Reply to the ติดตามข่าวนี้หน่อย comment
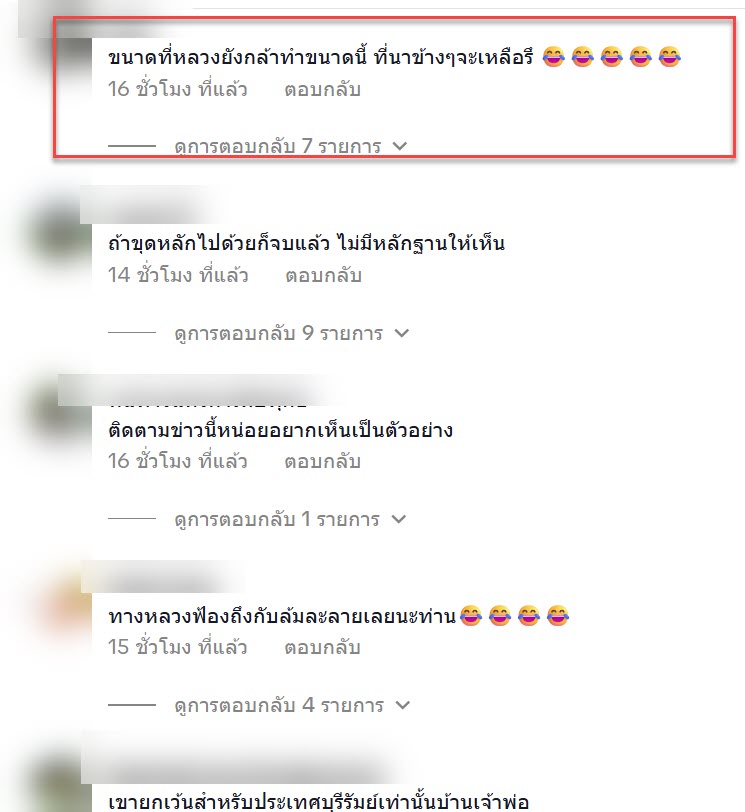The width and height of the screenshot is (745, 812). click(x=322, y=461)
